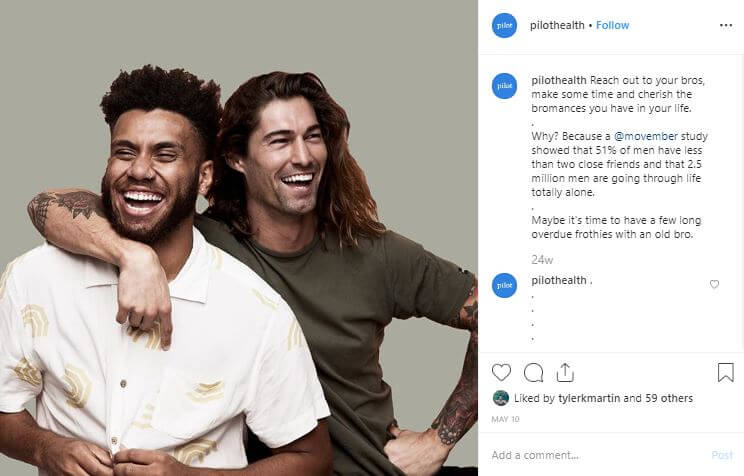Like the post with the heart icon
This screenshot has width=744, height=476.
(501, 373)
